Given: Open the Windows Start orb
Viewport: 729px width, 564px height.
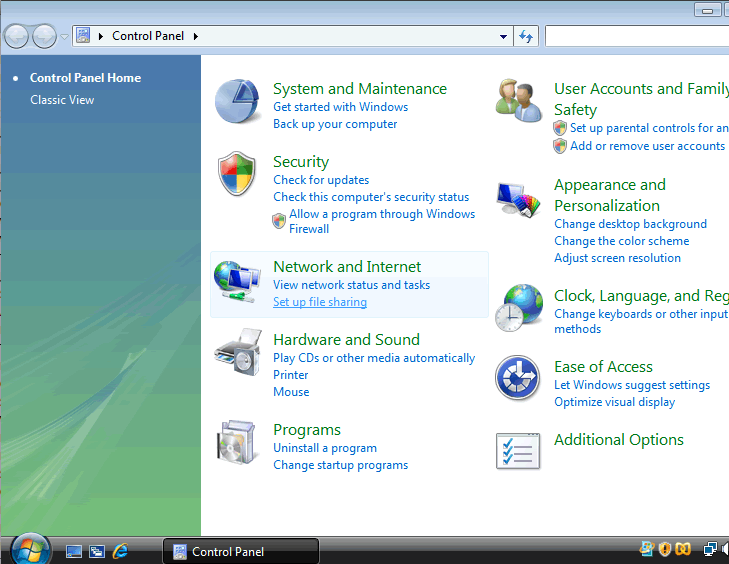Looking at the screenshot, I should point(30,549).
